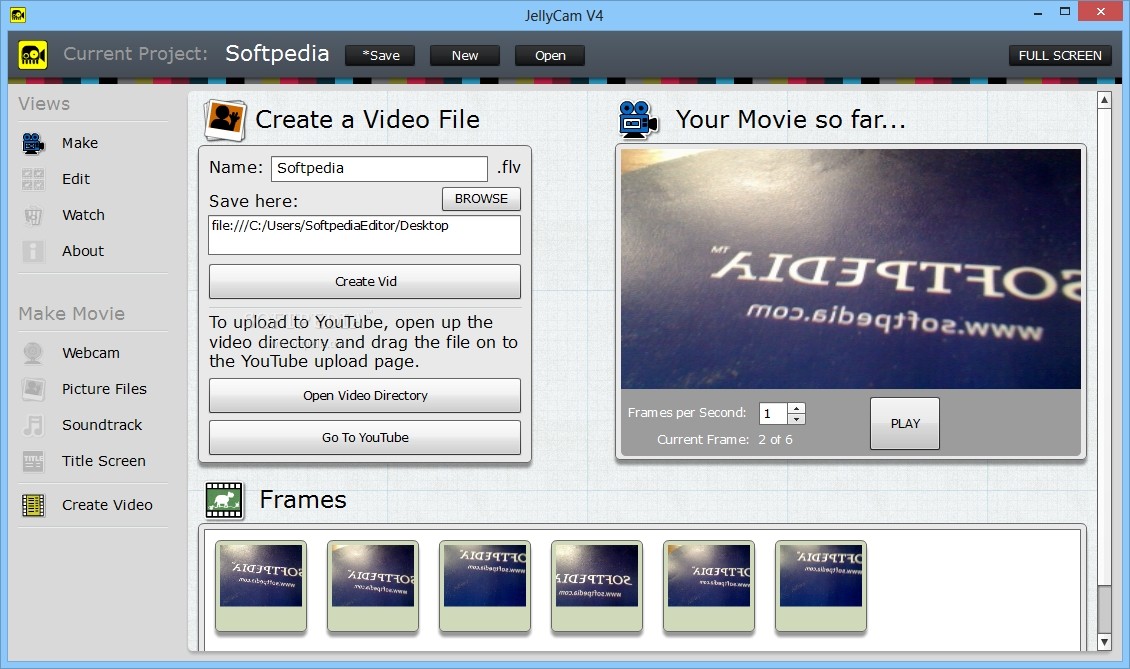Viewport: 1130px width, 669px height.
Task: Click the Create Video filmstrip icon
Action: [x=33, y=505]
